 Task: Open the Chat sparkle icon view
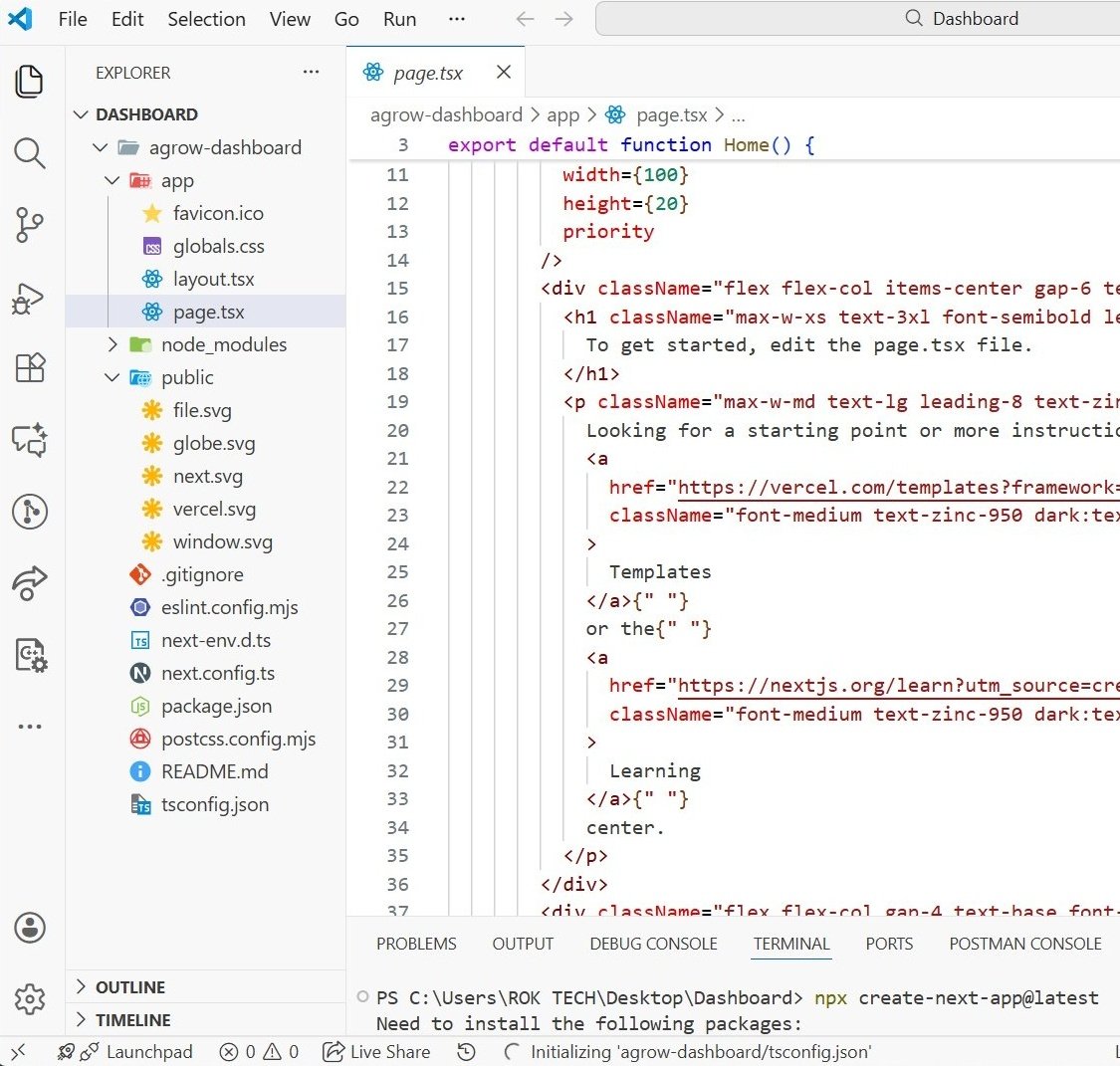(29, 439)
